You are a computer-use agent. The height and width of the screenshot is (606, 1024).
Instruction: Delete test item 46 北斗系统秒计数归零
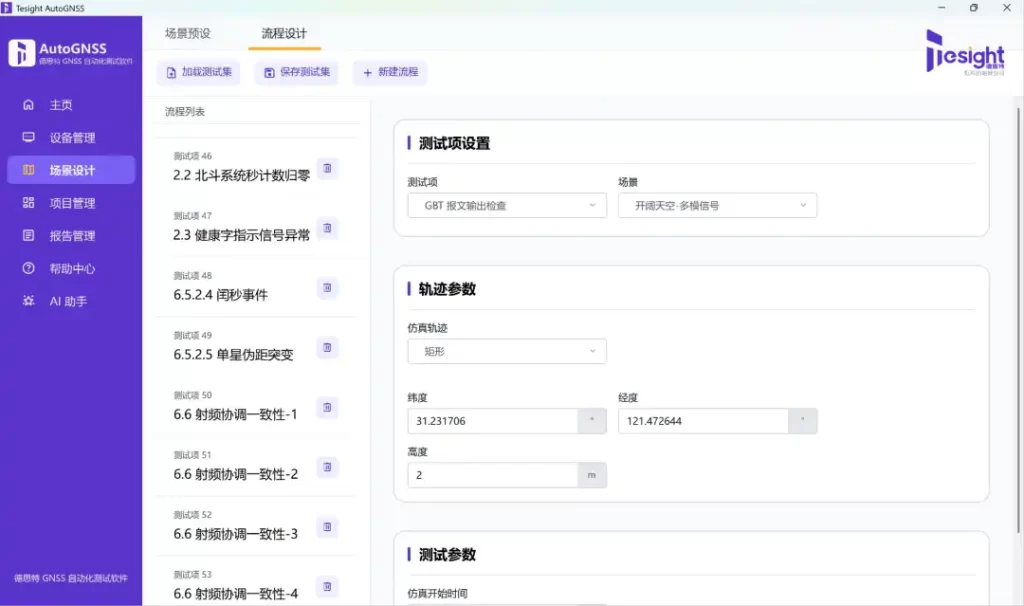tap(327, 168)
